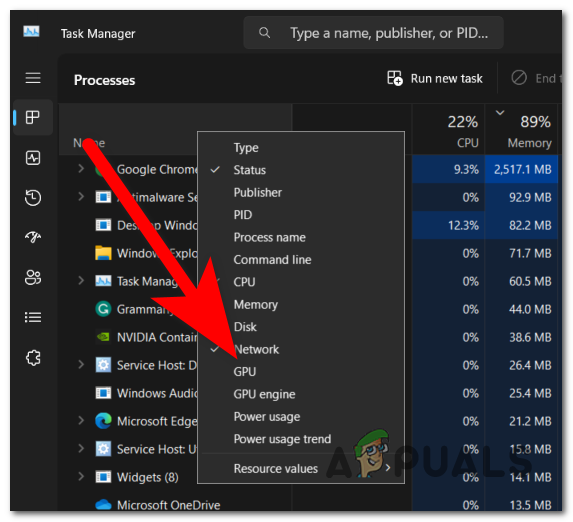Expand the Widgets (8) process group
573x522 pixels.
pos(81,477)
